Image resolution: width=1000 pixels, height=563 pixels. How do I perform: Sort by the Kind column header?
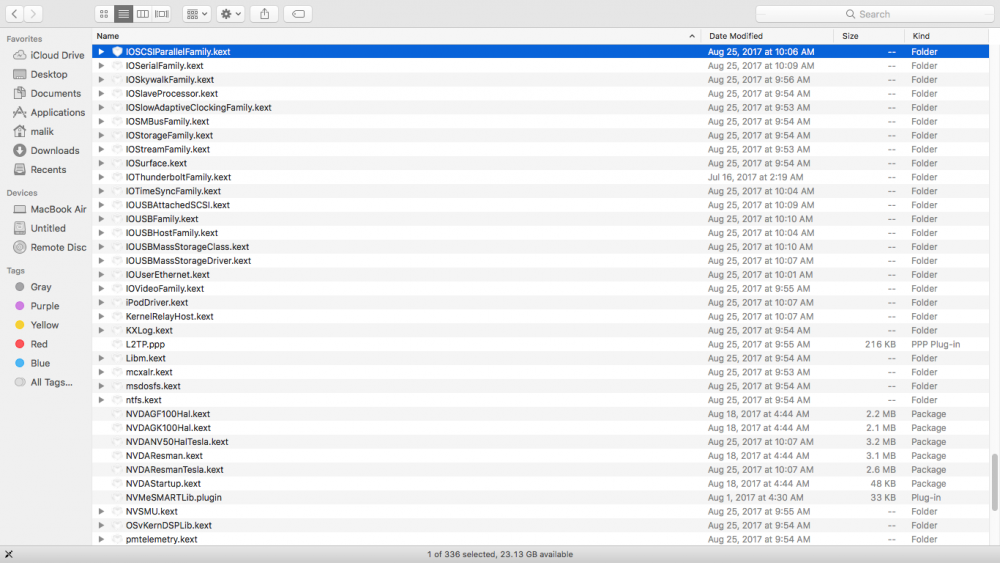921,36
